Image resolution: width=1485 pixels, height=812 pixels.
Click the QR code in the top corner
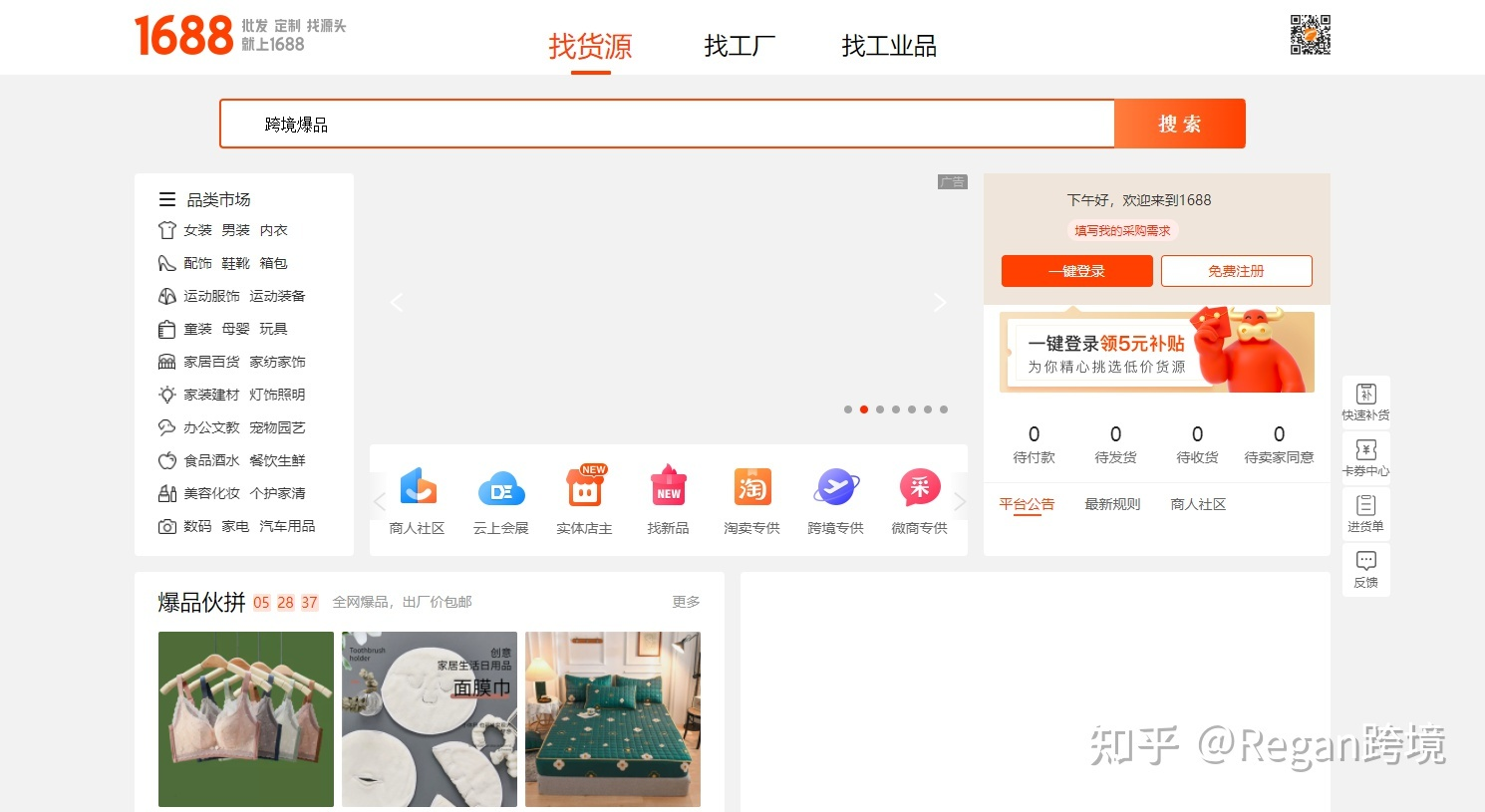click(x=1311, y=33)
